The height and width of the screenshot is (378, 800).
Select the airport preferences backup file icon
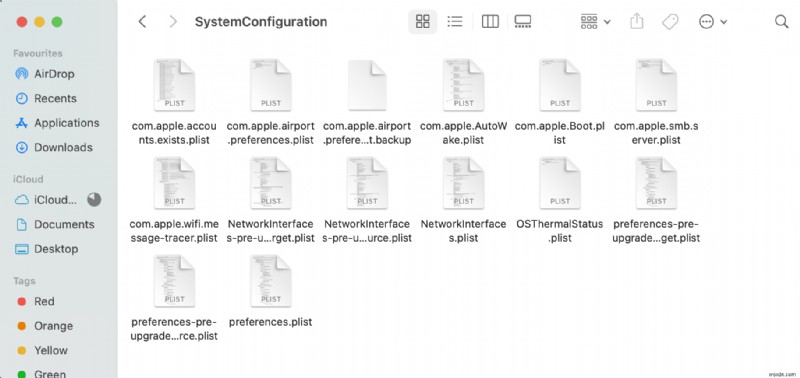click(367, 85)
